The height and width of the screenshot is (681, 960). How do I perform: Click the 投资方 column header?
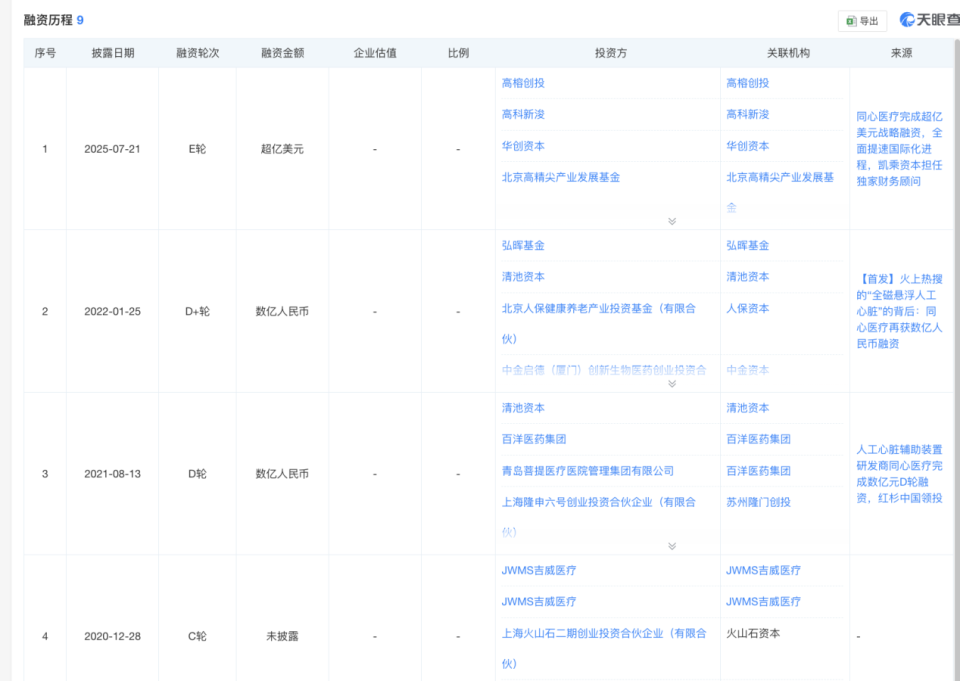pos(610,53)
